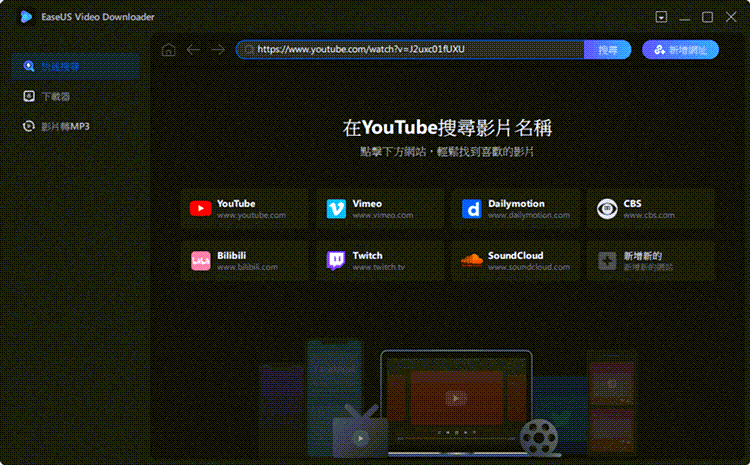Open the 影片轉MP3 converter tab
The height and width of the screenshot is (465, 750).
(76, 126)
